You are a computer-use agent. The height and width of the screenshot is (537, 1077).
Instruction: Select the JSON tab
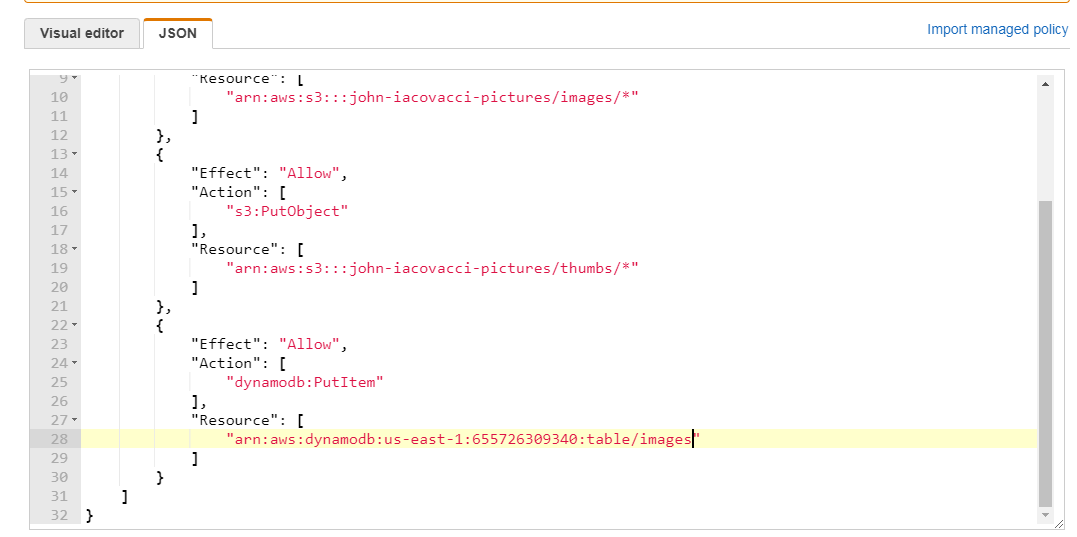tap(178, 33)
